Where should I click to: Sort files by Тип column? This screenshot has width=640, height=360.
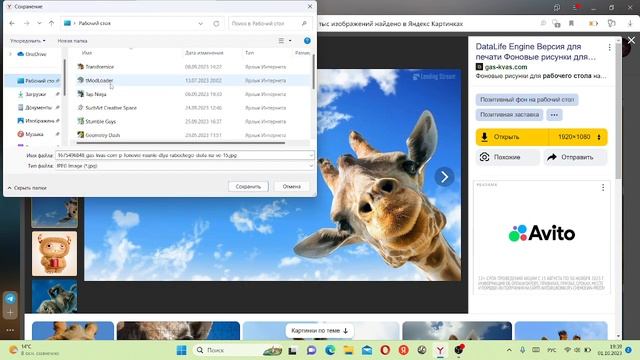(249, 53)
